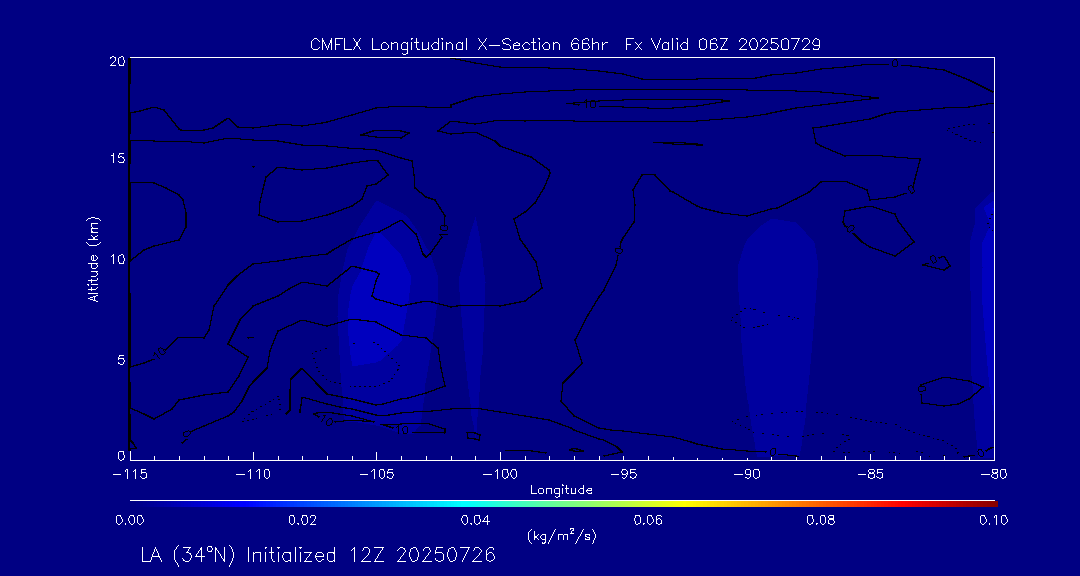Select the Valid 06Z 20250729 timestamp text
The width and height of the screenshot is (1080, 576).
pos(737,44)
